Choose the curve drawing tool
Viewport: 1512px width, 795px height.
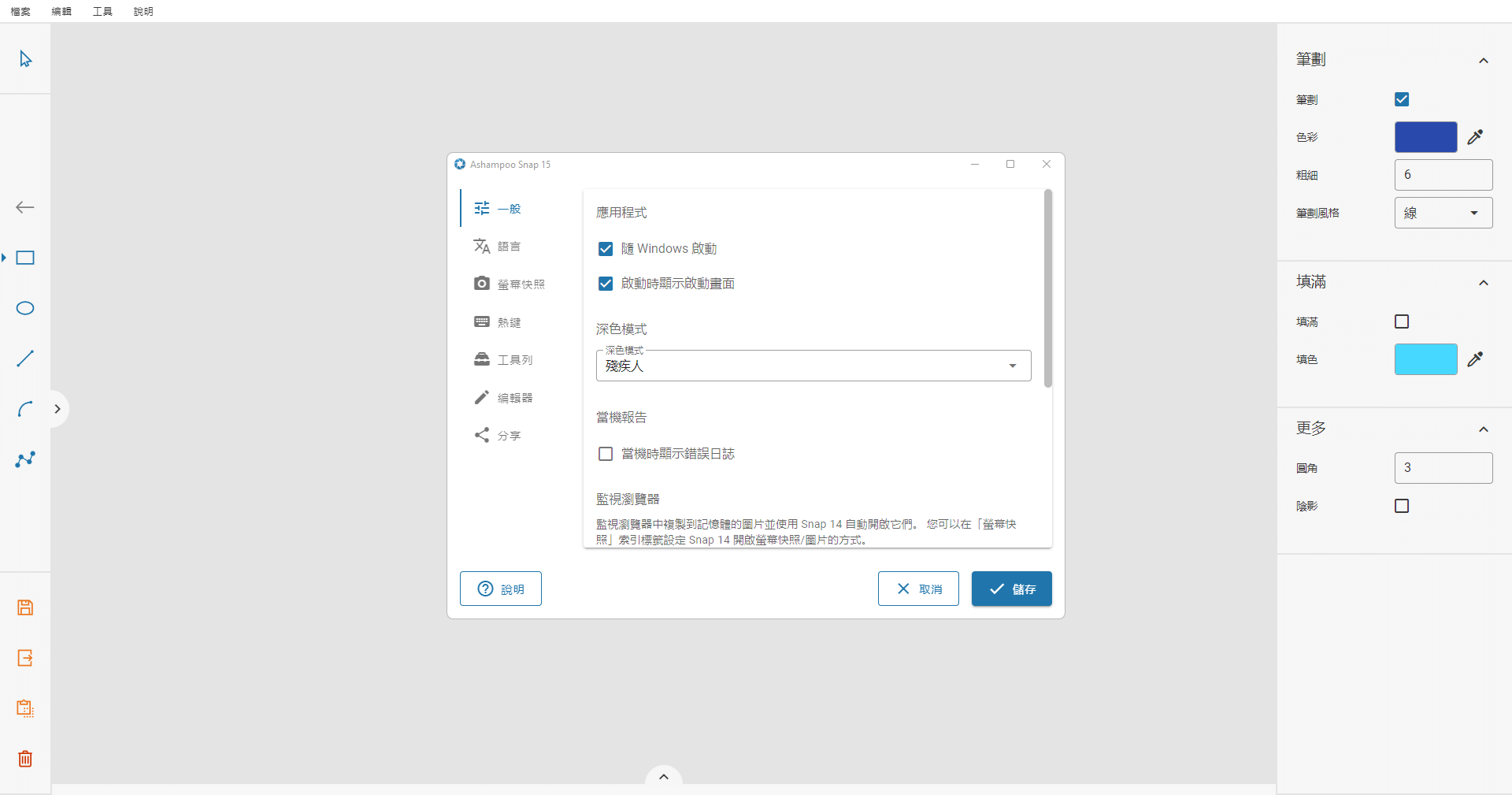pos(25,409)
